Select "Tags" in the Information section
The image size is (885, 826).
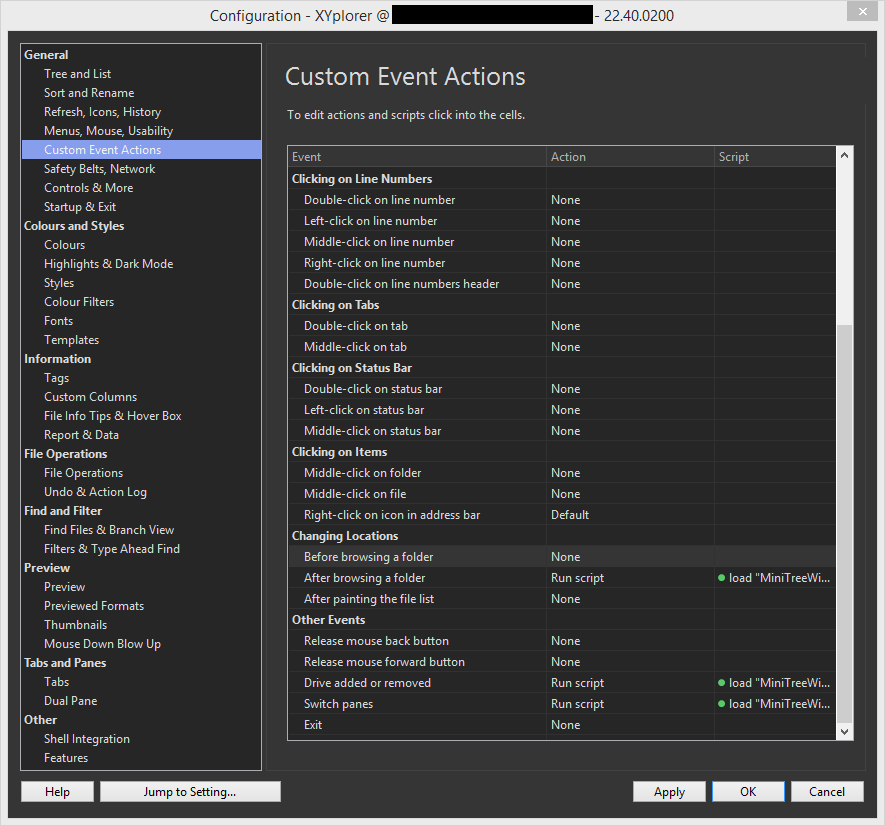pos(56,377)
